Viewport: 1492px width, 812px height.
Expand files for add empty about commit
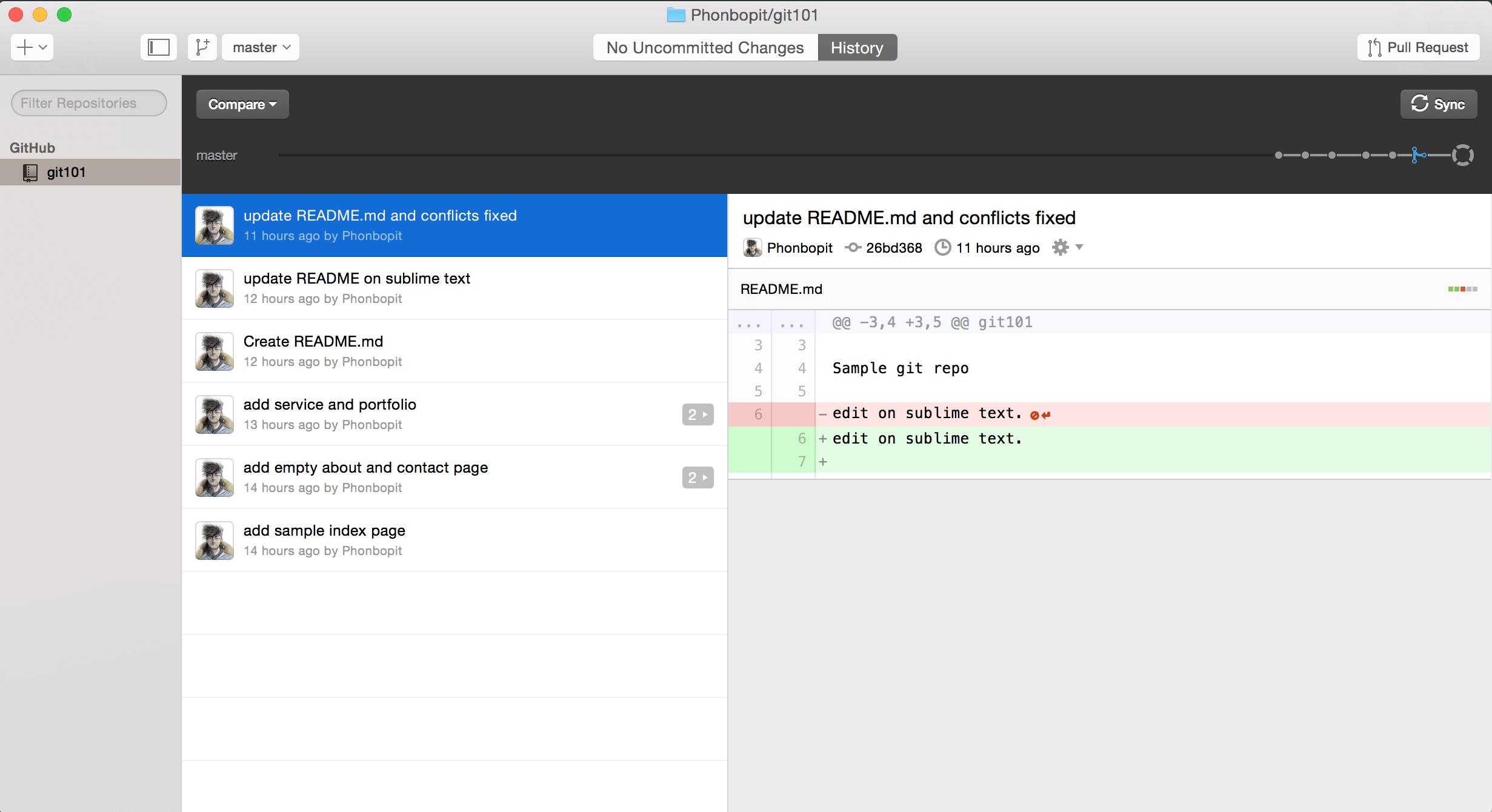click(698, 478)
